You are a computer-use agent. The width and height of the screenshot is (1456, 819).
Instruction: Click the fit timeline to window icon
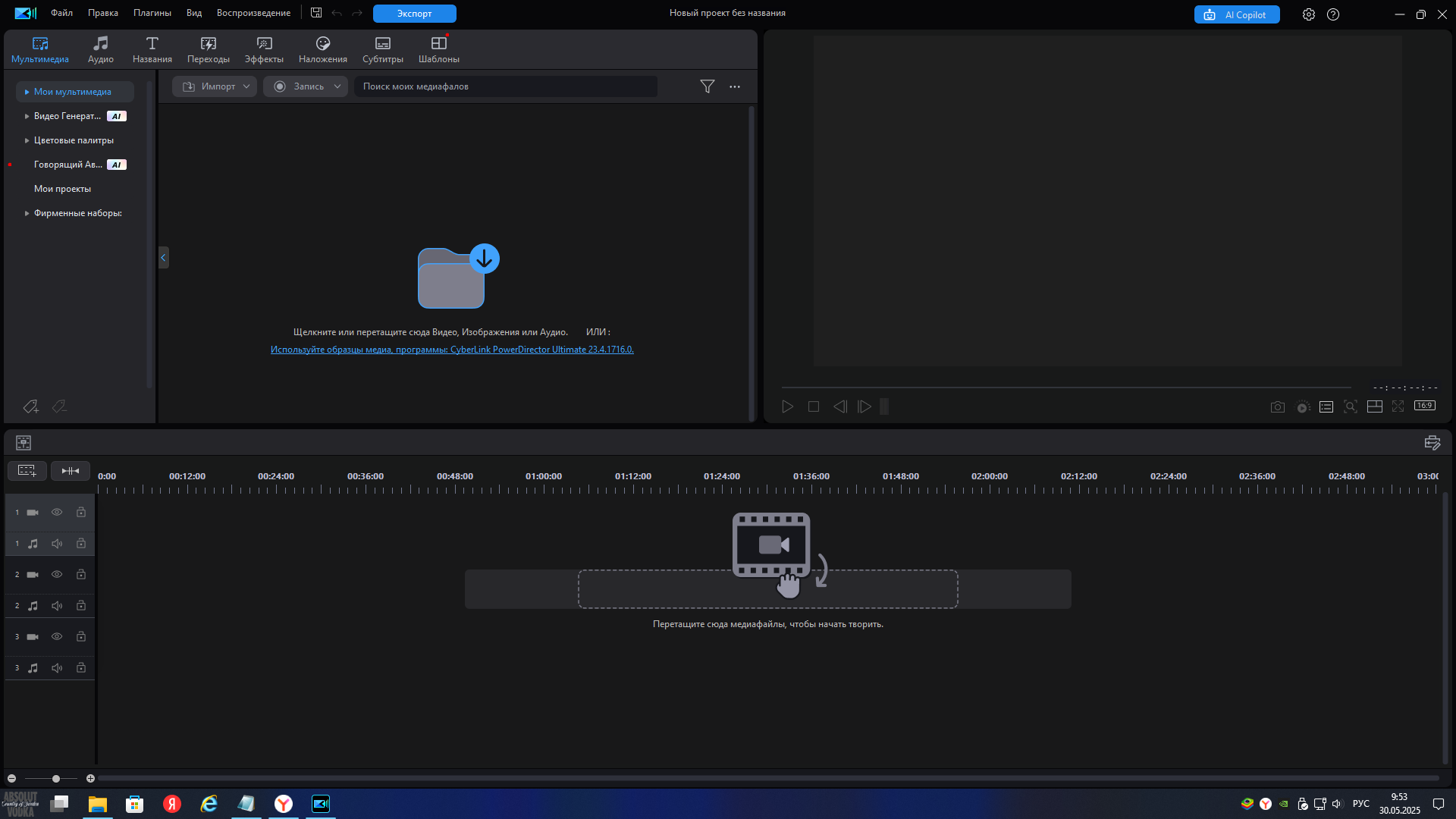(x=70, y=471)
